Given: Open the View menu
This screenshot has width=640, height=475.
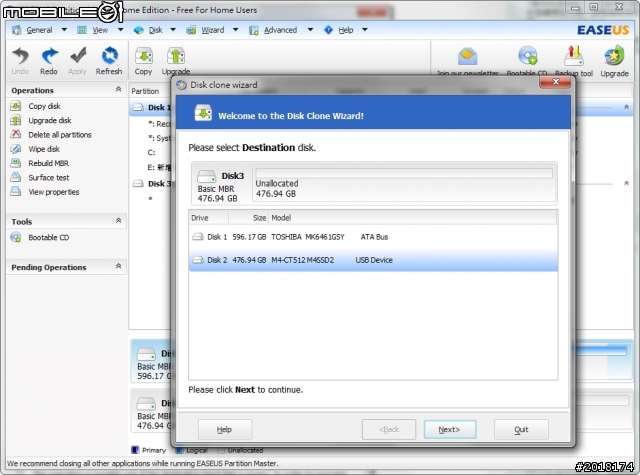Looking at the screenshot, I should 100,30.
